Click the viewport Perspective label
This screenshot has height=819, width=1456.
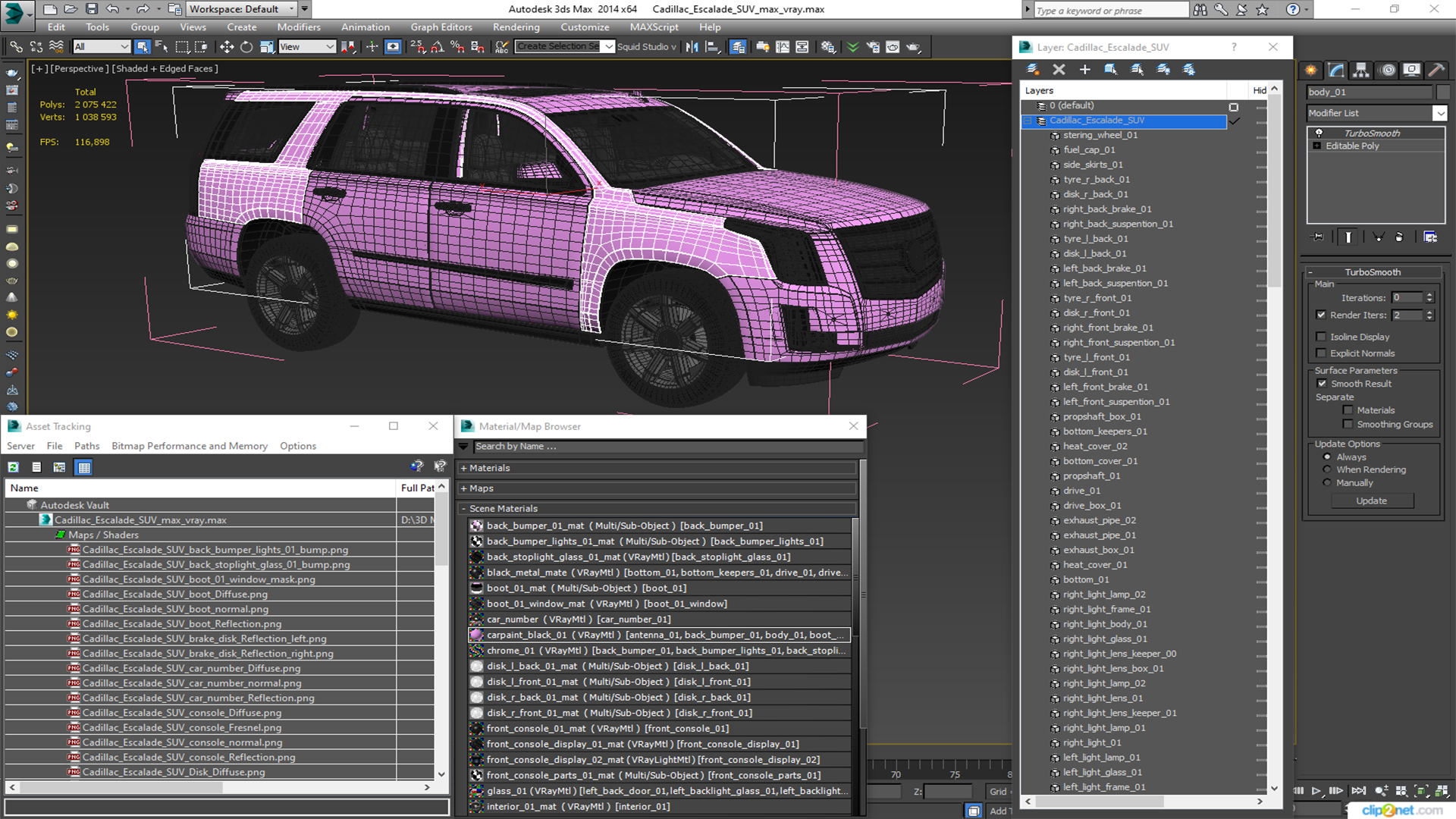point(80,68)
